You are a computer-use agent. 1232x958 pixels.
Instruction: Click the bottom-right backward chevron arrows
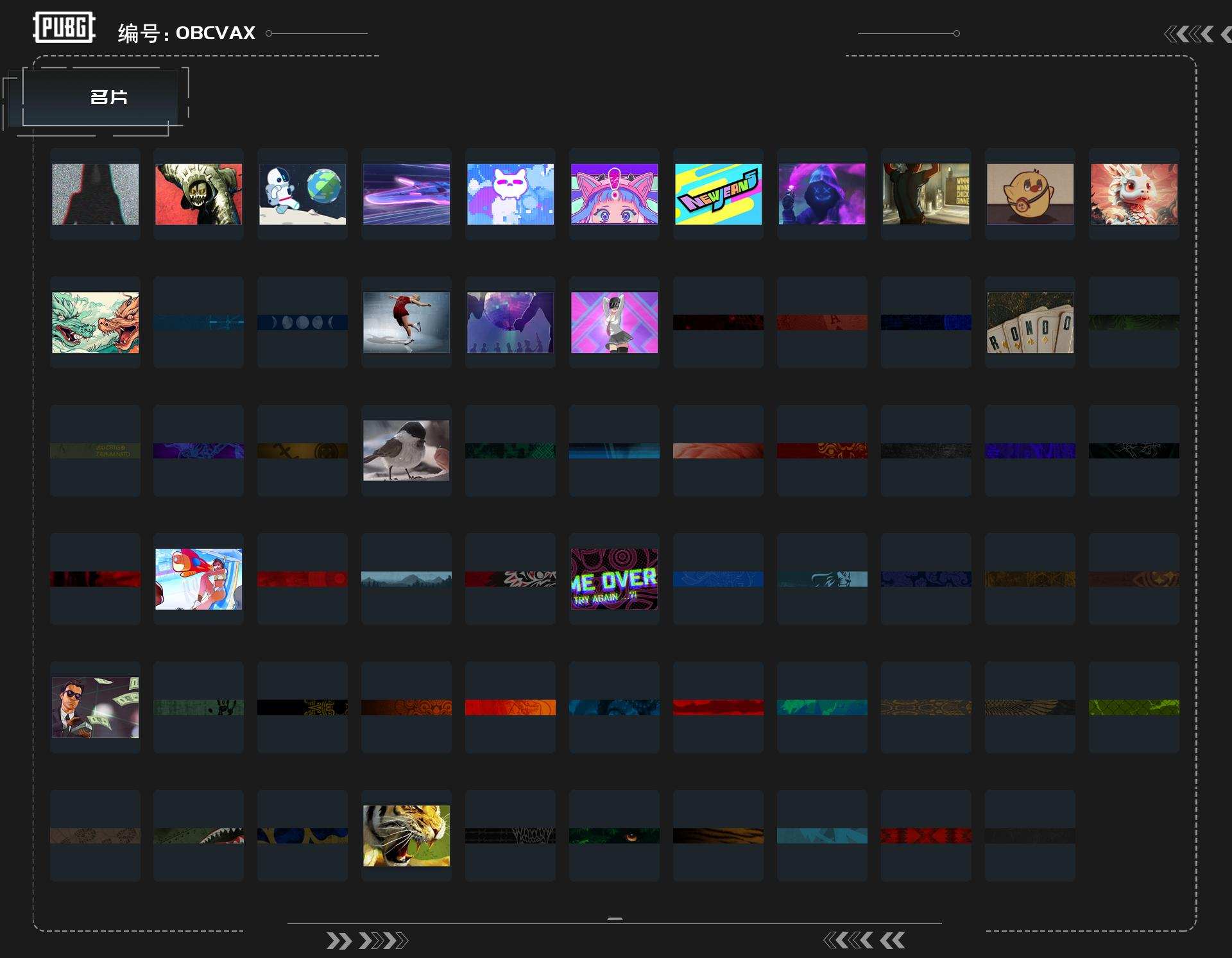(x=864, y=941)
